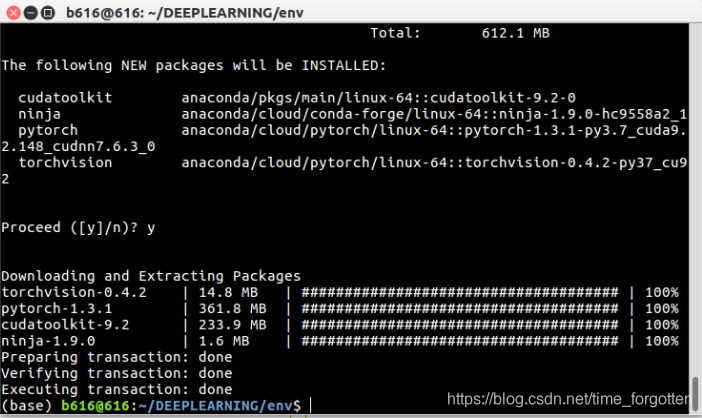This screenshot has height=418, width=702.
Task: Click the 100% value for torchvision
Action: pyautogui.click(x=662, y=292)
